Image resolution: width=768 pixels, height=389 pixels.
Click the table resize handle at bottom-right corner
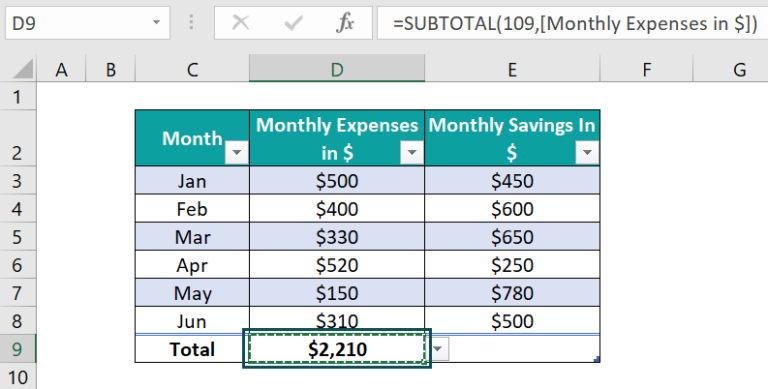pyautogui.click(x=597, y=360)
